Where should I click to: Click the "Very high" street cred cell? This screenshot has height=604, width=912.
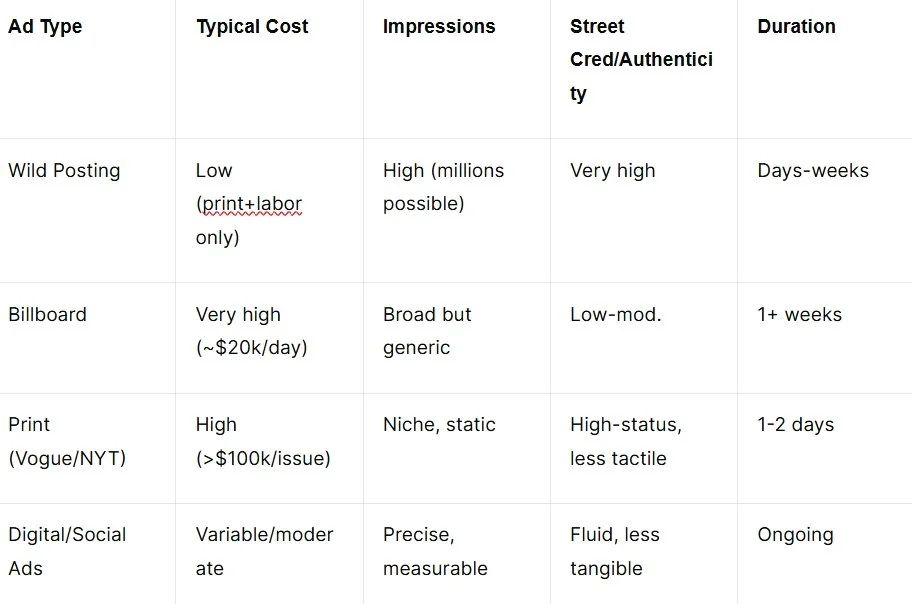[613, 170]
